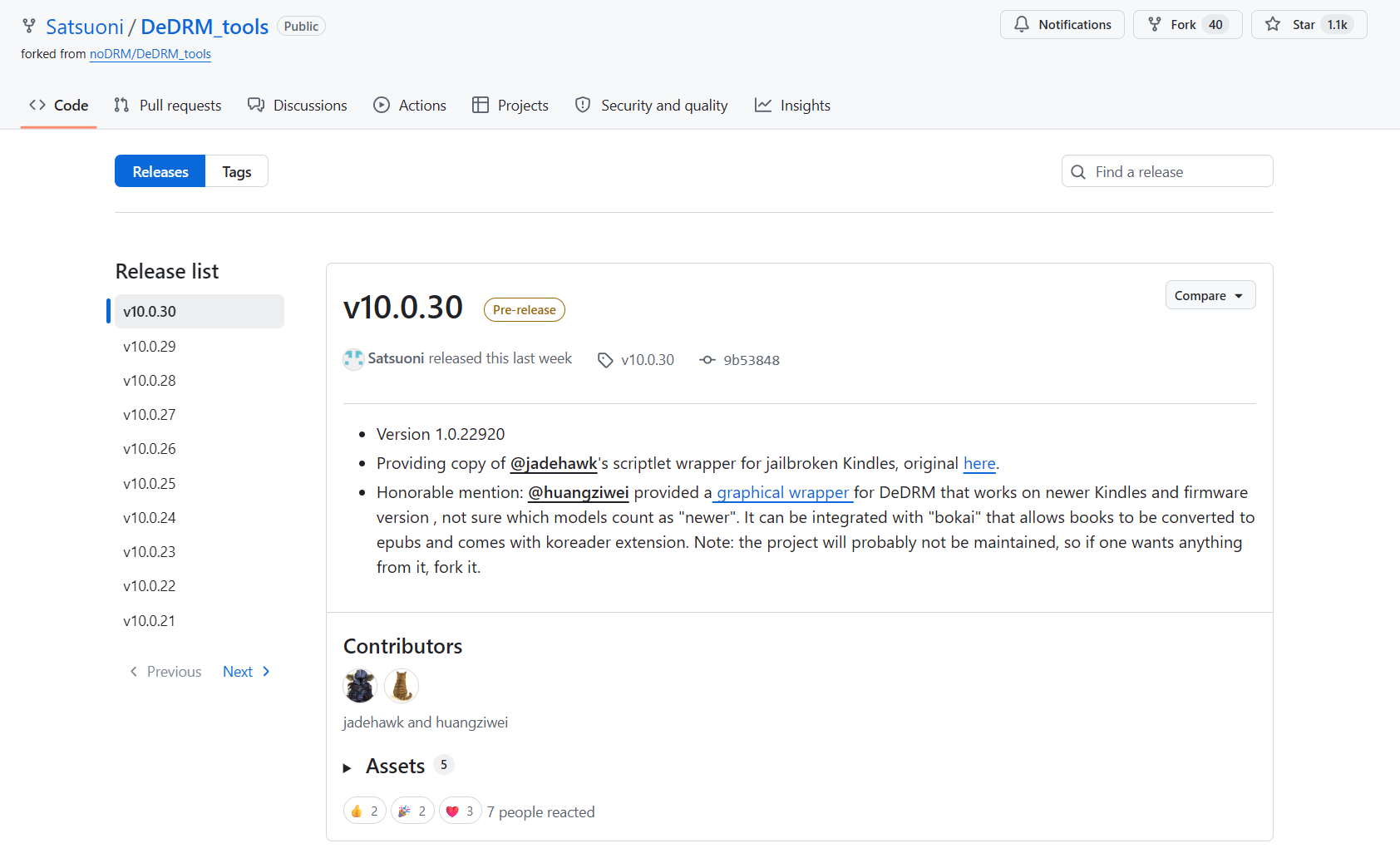Focus the Find a release search field
The height and width of the screenshot is (858, 1400).
pyautogui.click(x=1167, y=171)
